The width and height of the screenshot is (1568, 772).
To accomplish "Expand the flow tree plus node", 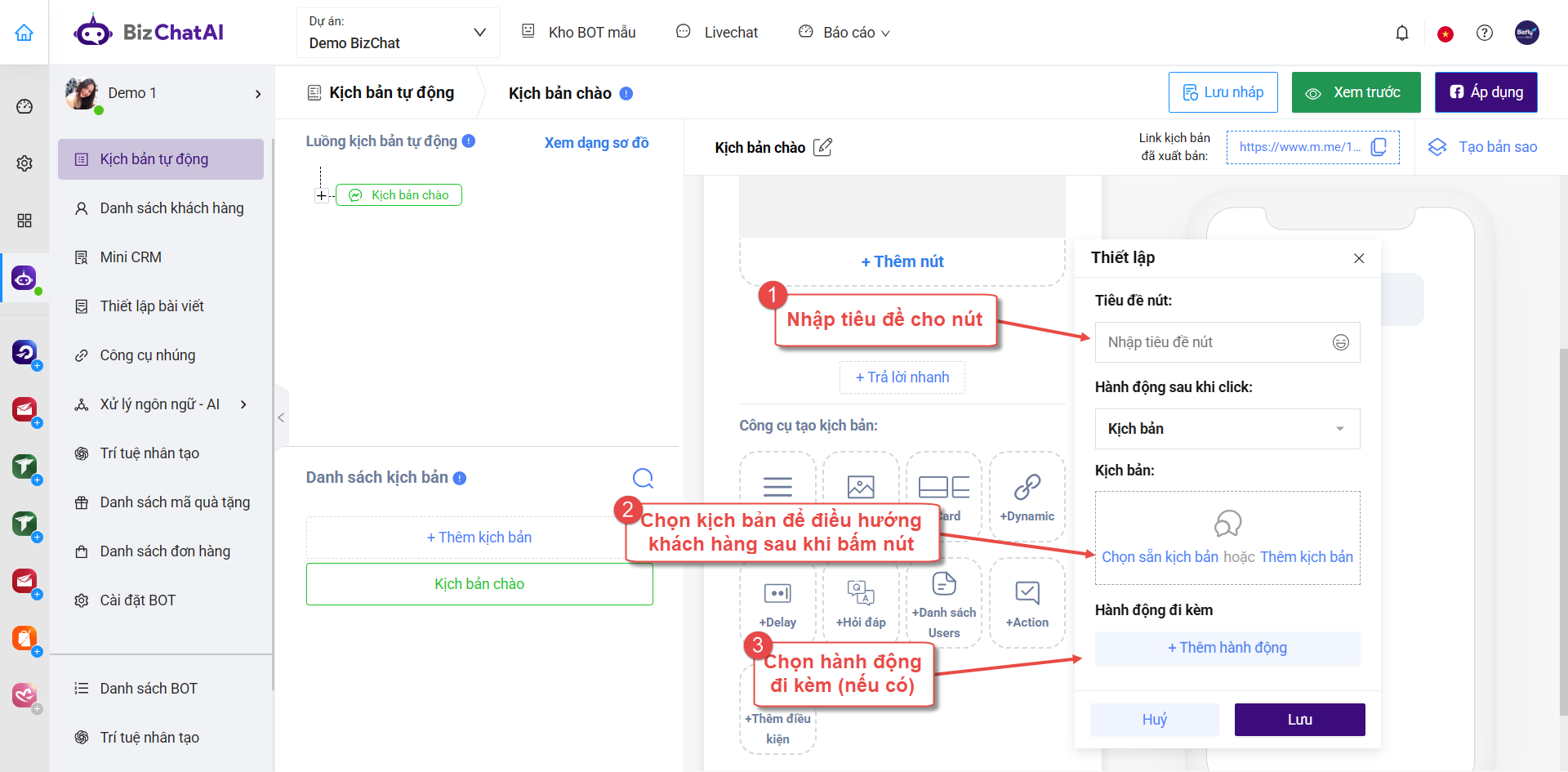I will (321, 195).
